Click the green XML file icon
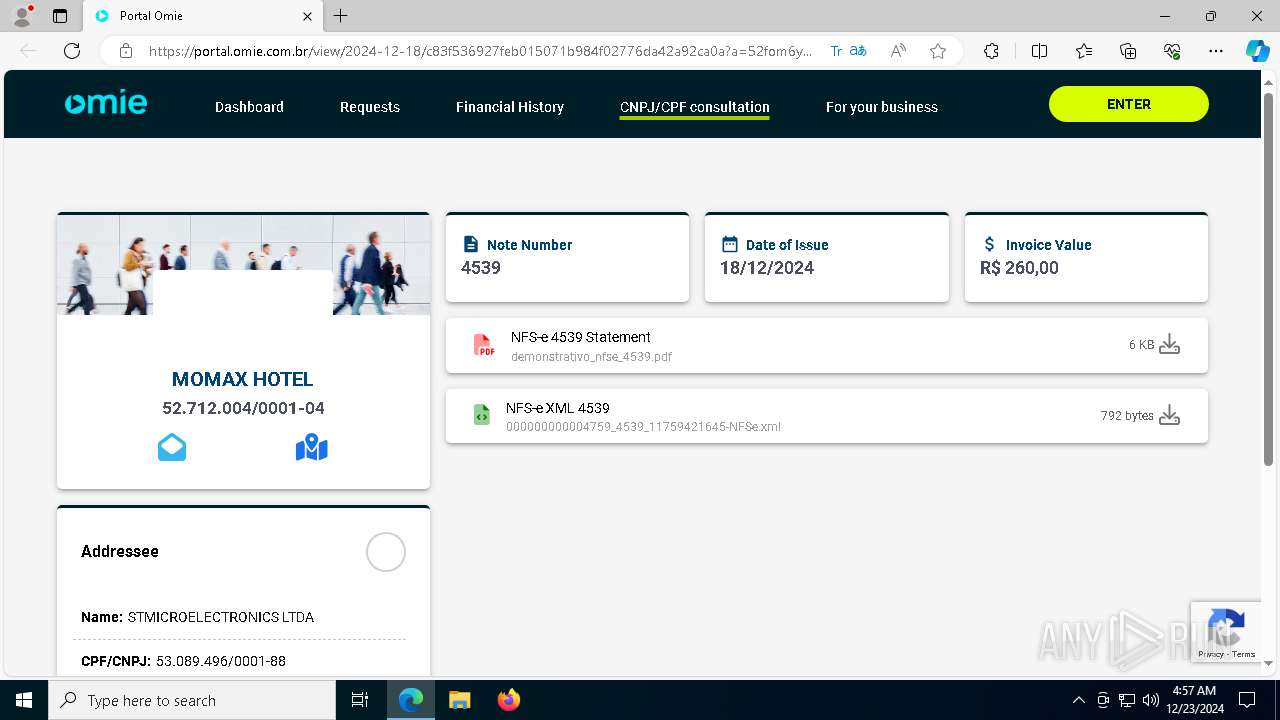Image resolution: width=1280 pixels, height=720 pixels. [x=482, y=415]
